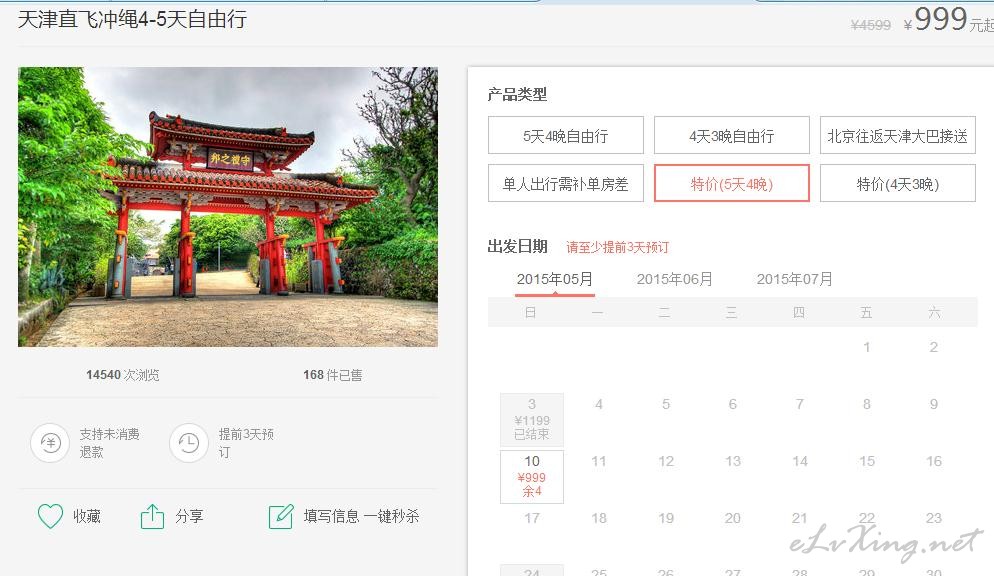Screen dimensions: 994x576
Task: Click 提前3天预订 text
Action: coord(246,443)
